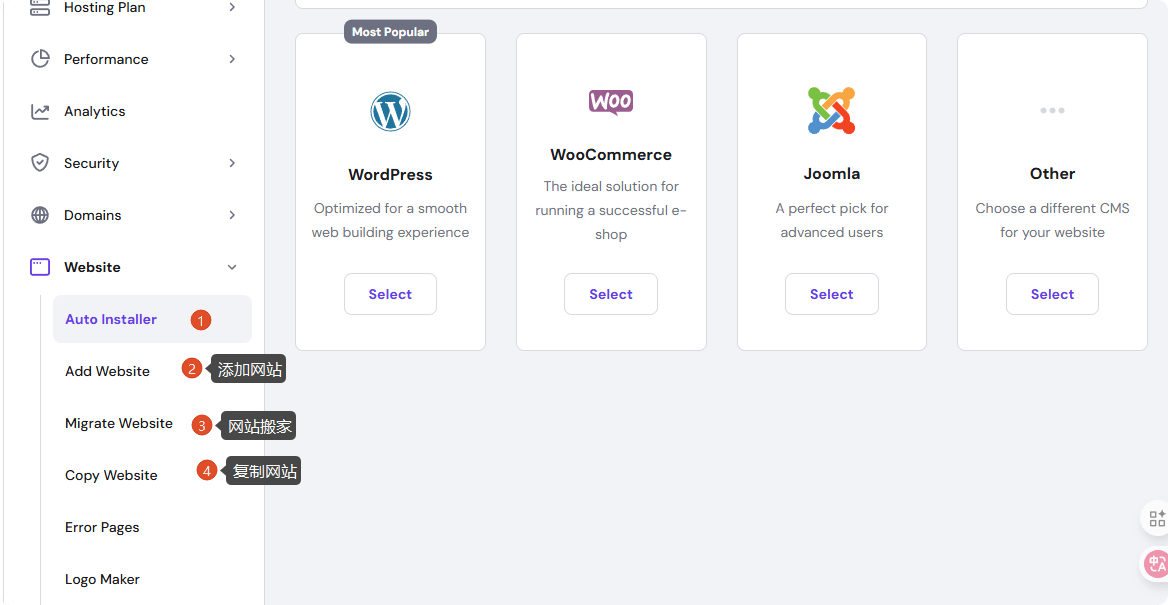Viewport: 1168px width, 605px height.
Task: Click the three-dots Other CMS icon
Action: tap(1052, 111)
